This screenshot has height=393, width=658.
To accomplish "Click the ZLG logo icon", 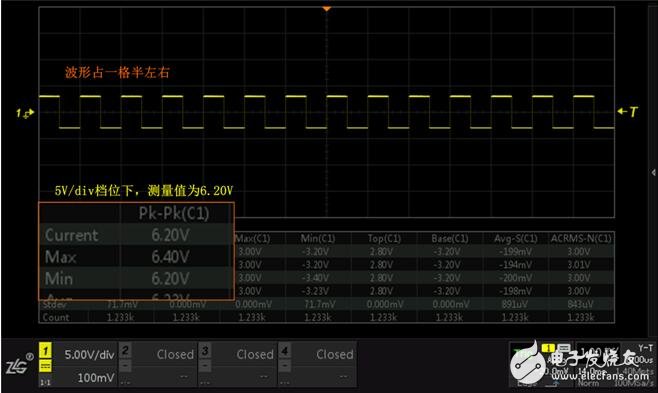I will pyautogui.click(x=17, y=365).
